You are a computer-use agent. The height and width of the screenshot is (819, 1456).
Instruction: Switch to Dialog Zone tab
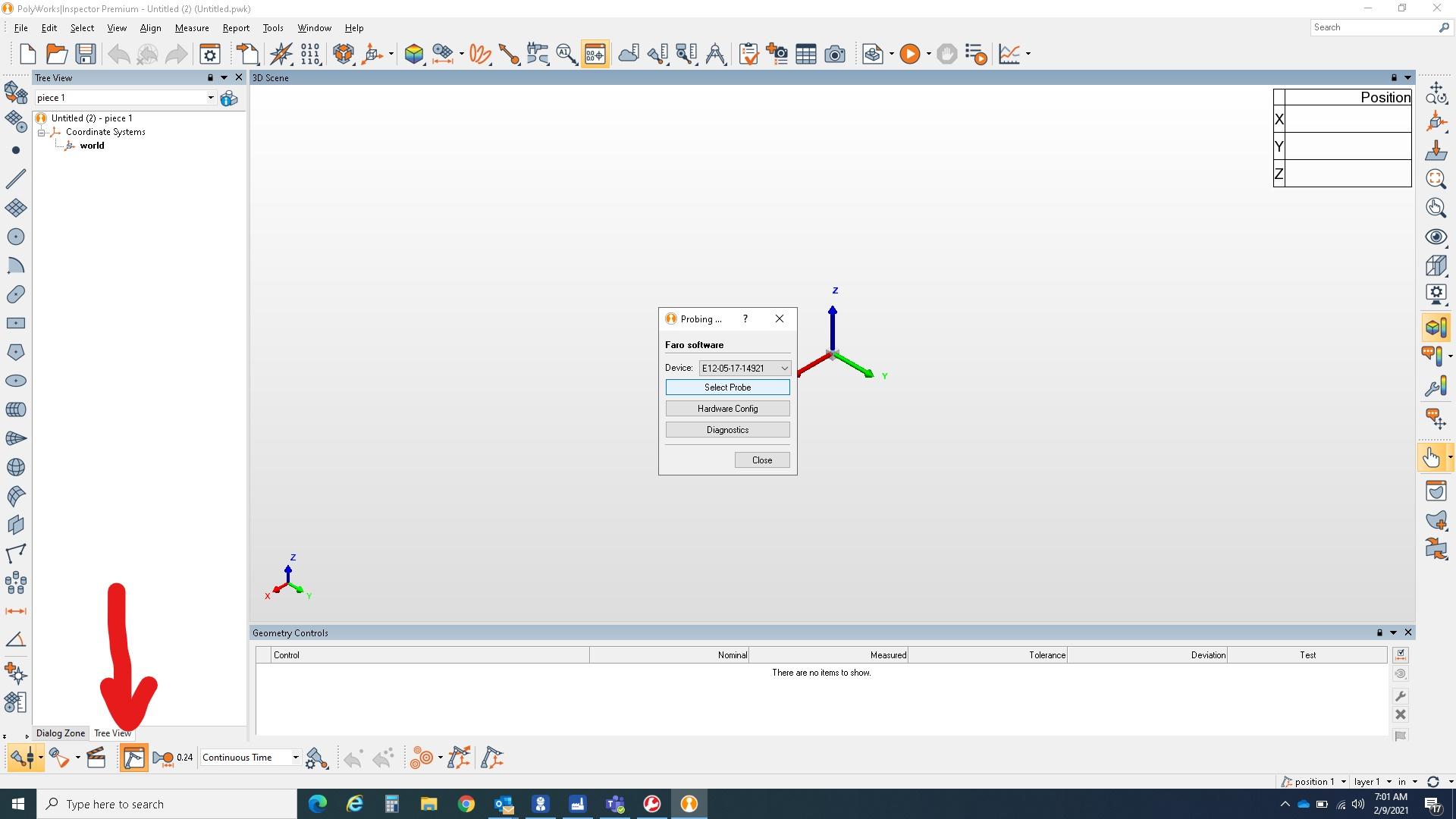pyautogui.click(x=60, y=733)
